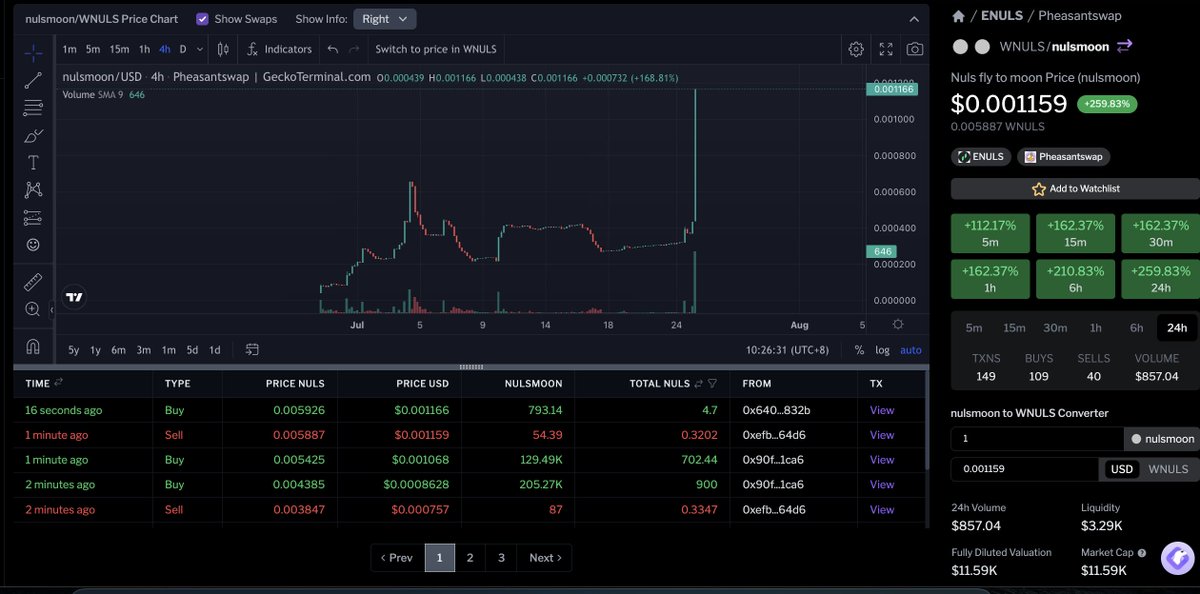Reset the time scale settings icon
This screenshot has width=1200, height=594.
tap(897, 324)
